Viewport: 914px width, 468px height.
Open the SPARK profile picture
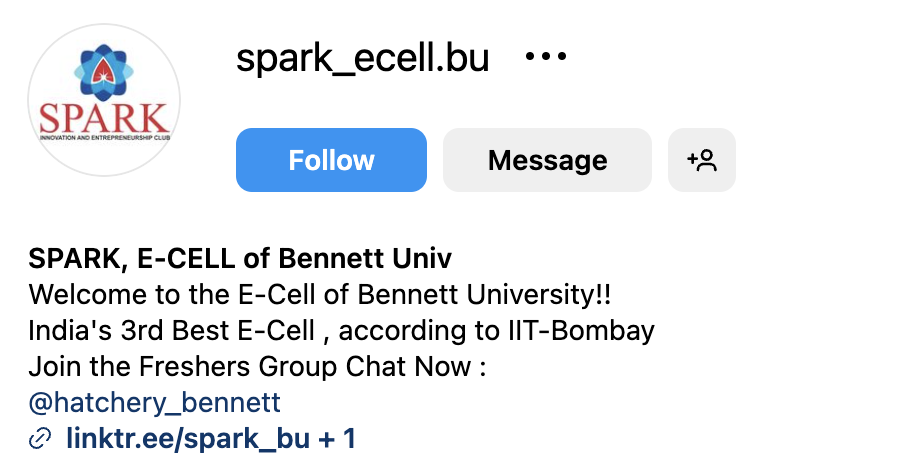pos(104,100)
